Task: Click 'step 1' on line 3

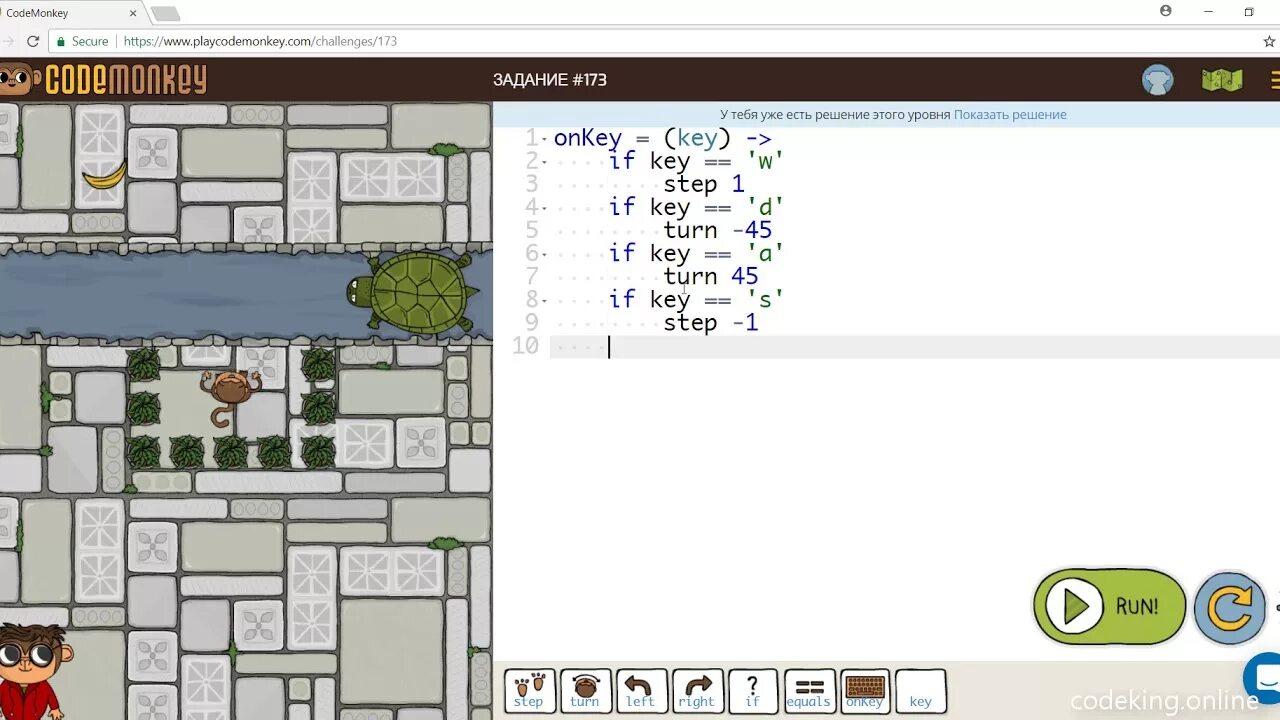Action: coord(704,184)
